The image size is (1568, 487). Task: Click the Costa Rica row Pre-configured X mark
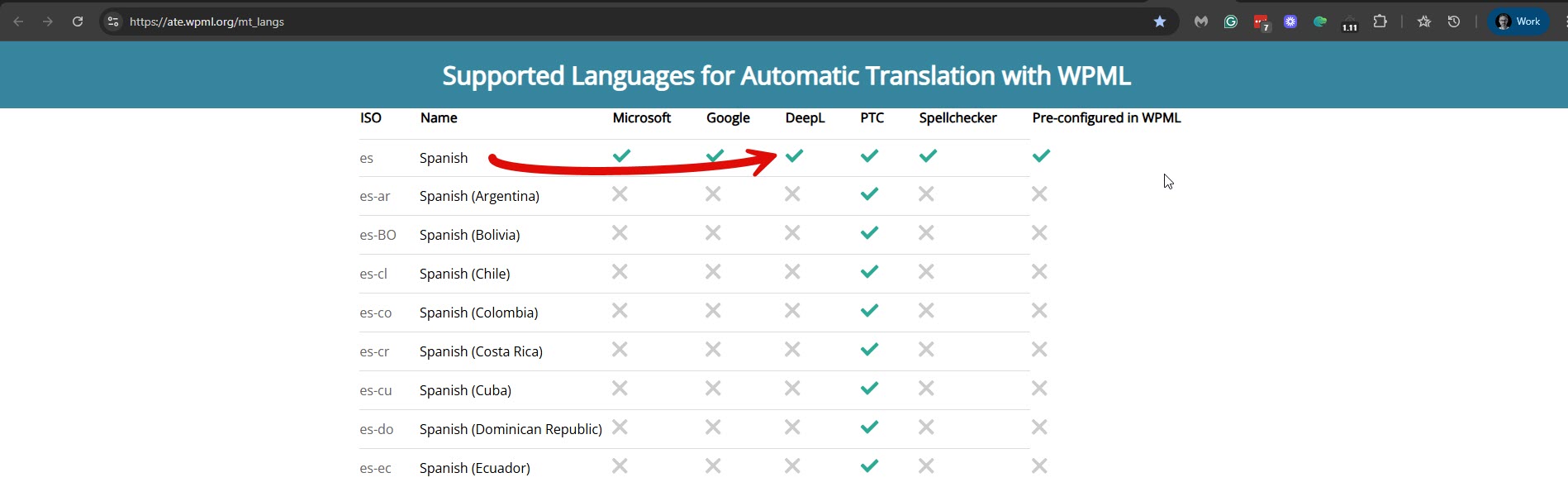point(1039,350)
